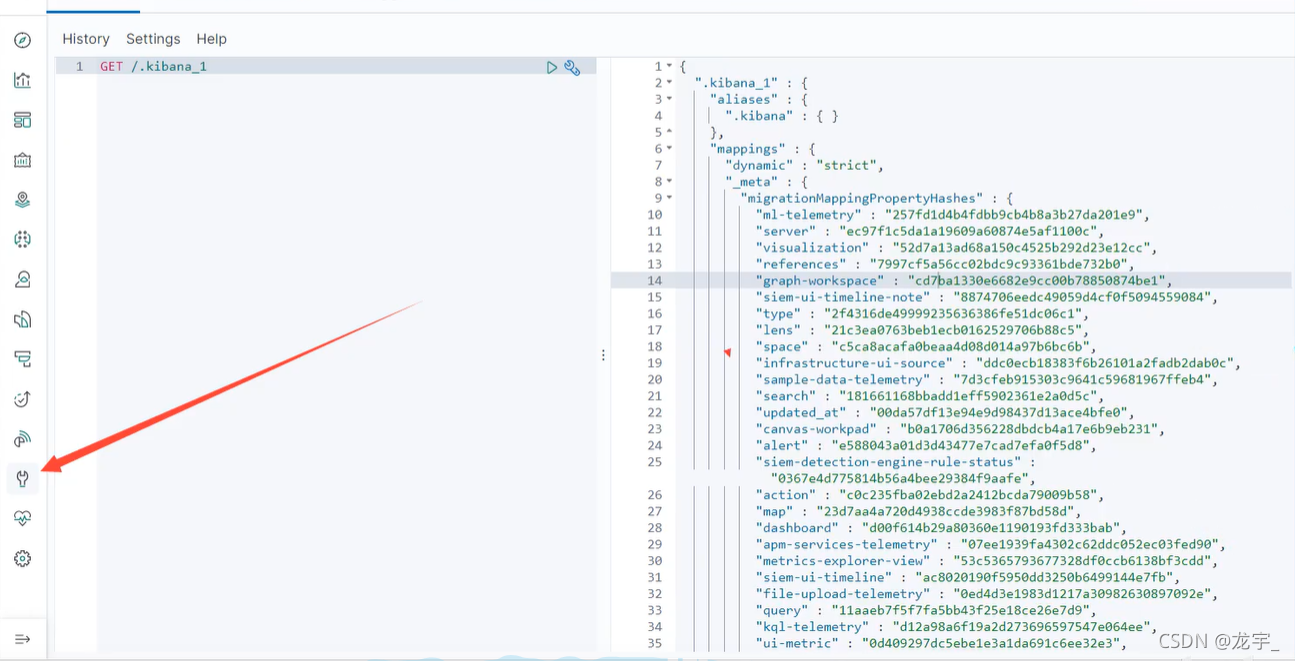Click the "type" hash line

[923, 314]
